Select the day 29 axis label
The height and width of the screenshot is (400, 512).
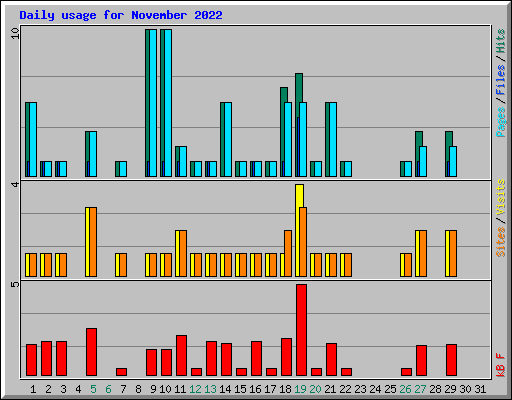(450, 389)
